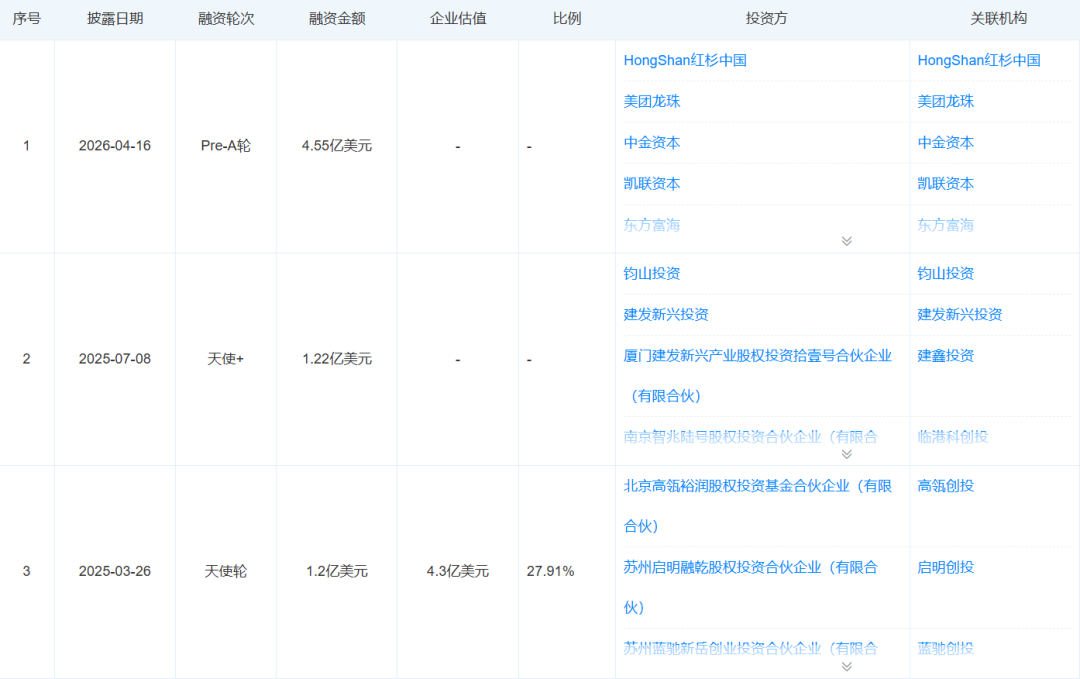Viewport: 1080px width, 679px height.
Task: Open 建发新兴投资 investor link
Action: pyautogui.click(x=666, y=315)
